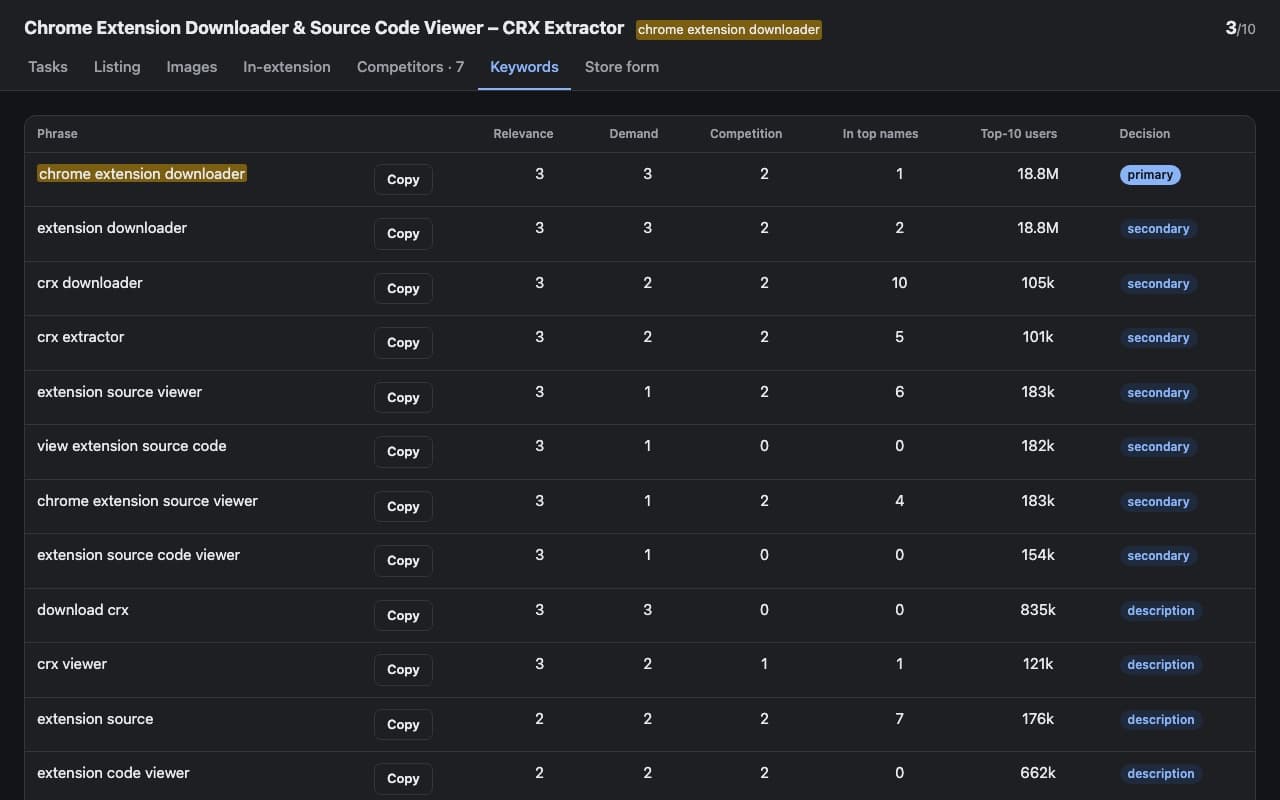This screenshot has width=1280, height=800.
Task: Open the Store form tab
Action: (x=622, y=67)
